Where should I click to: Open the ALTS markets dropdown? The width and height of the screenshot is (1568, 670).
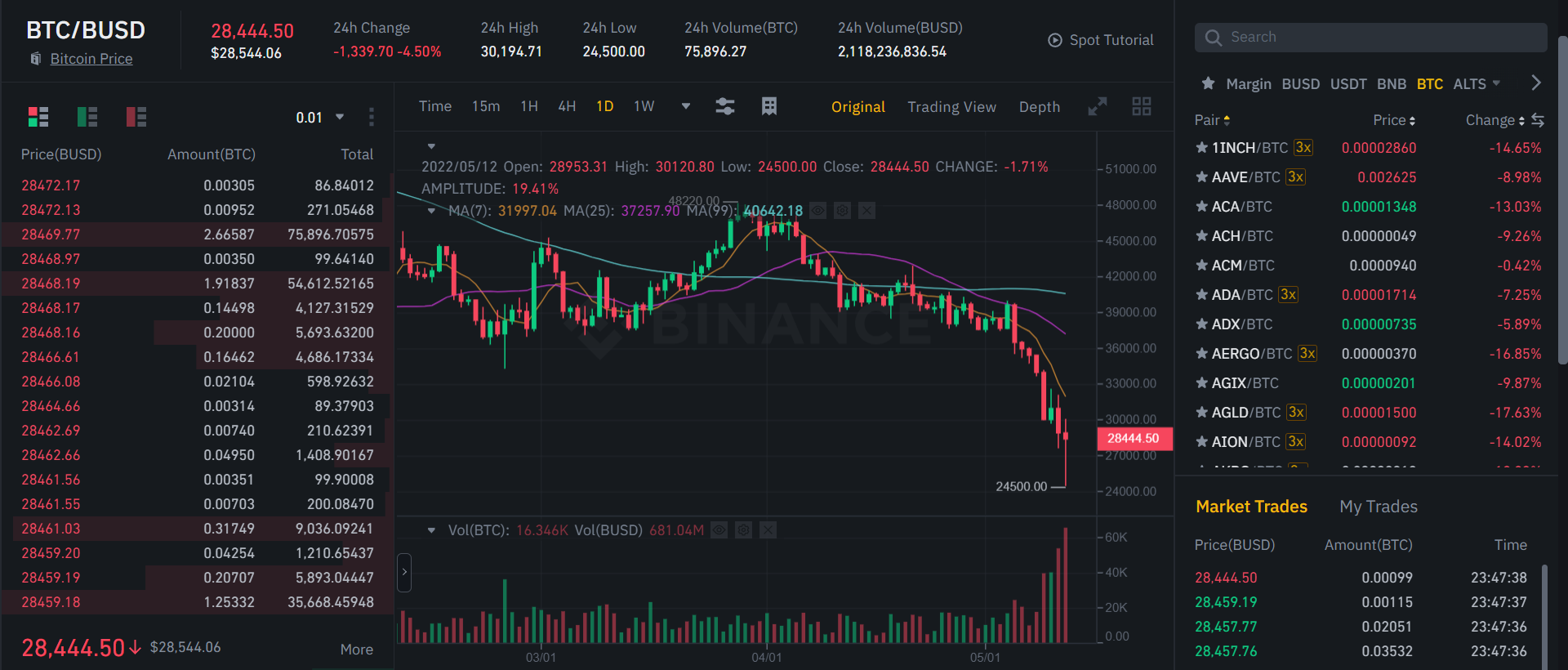coord(1477,83)
